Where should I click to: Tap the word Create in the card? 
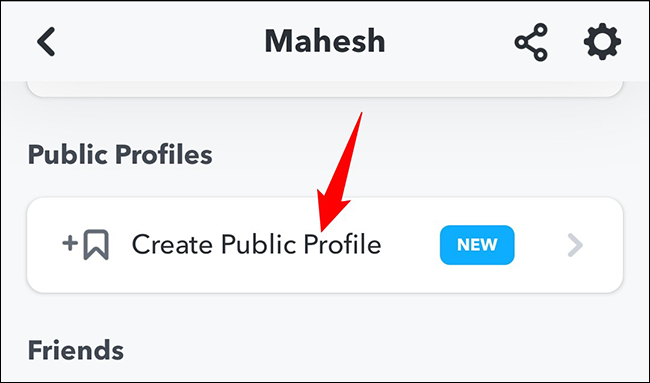(172, 244)
